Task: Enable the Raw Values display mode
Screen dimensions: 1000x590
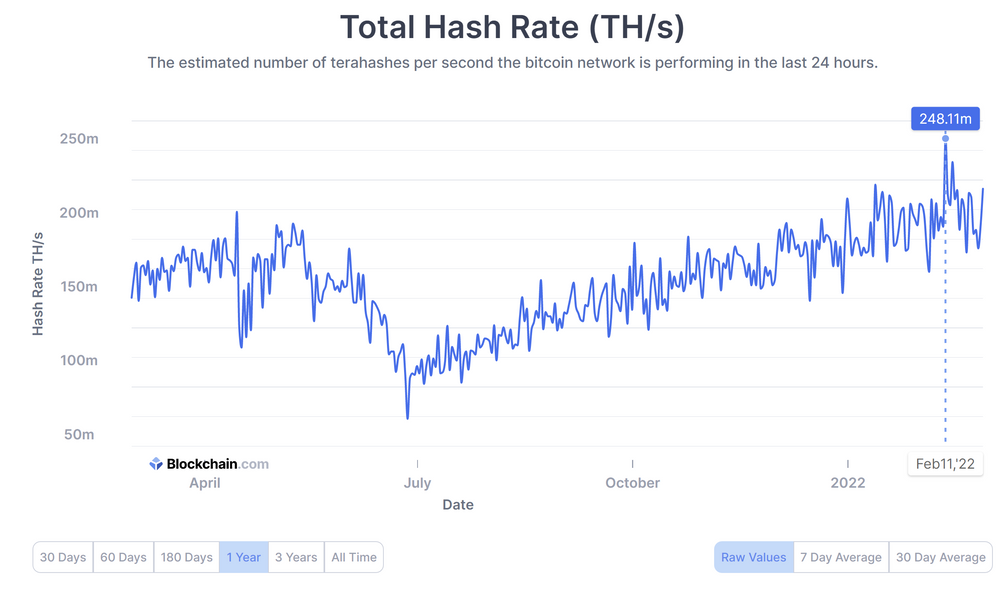Action: coord(753,557)
